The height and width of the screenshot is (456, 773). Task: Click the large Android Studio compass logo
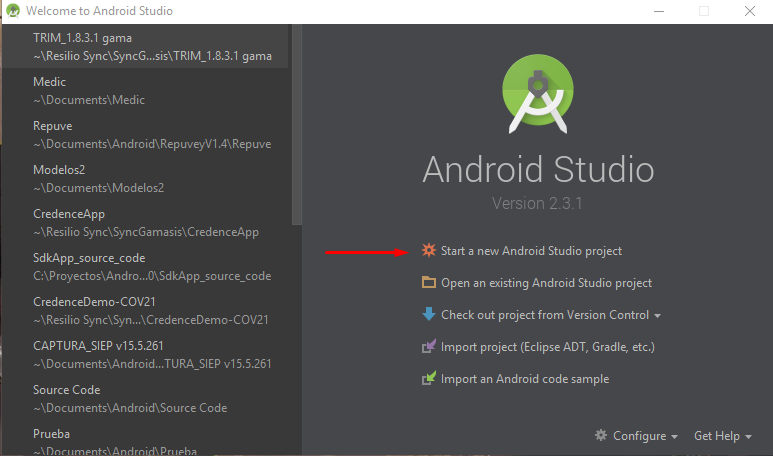click(x=538, y=94)
